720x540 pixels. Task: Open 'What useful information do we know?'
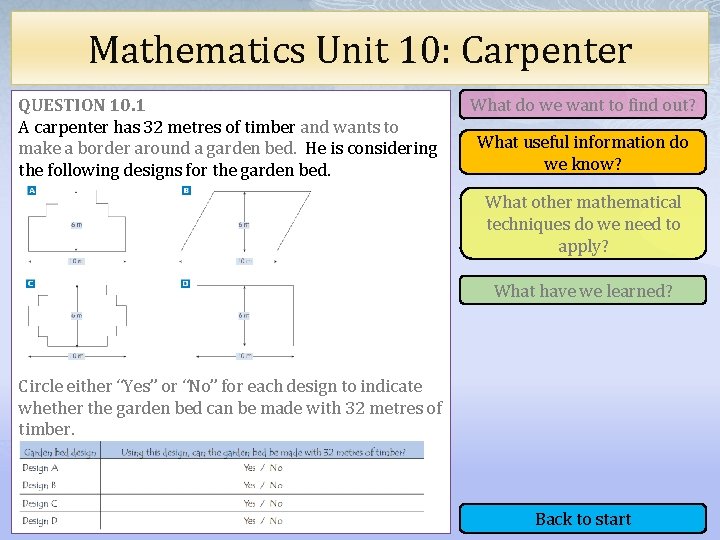(582, 152)
